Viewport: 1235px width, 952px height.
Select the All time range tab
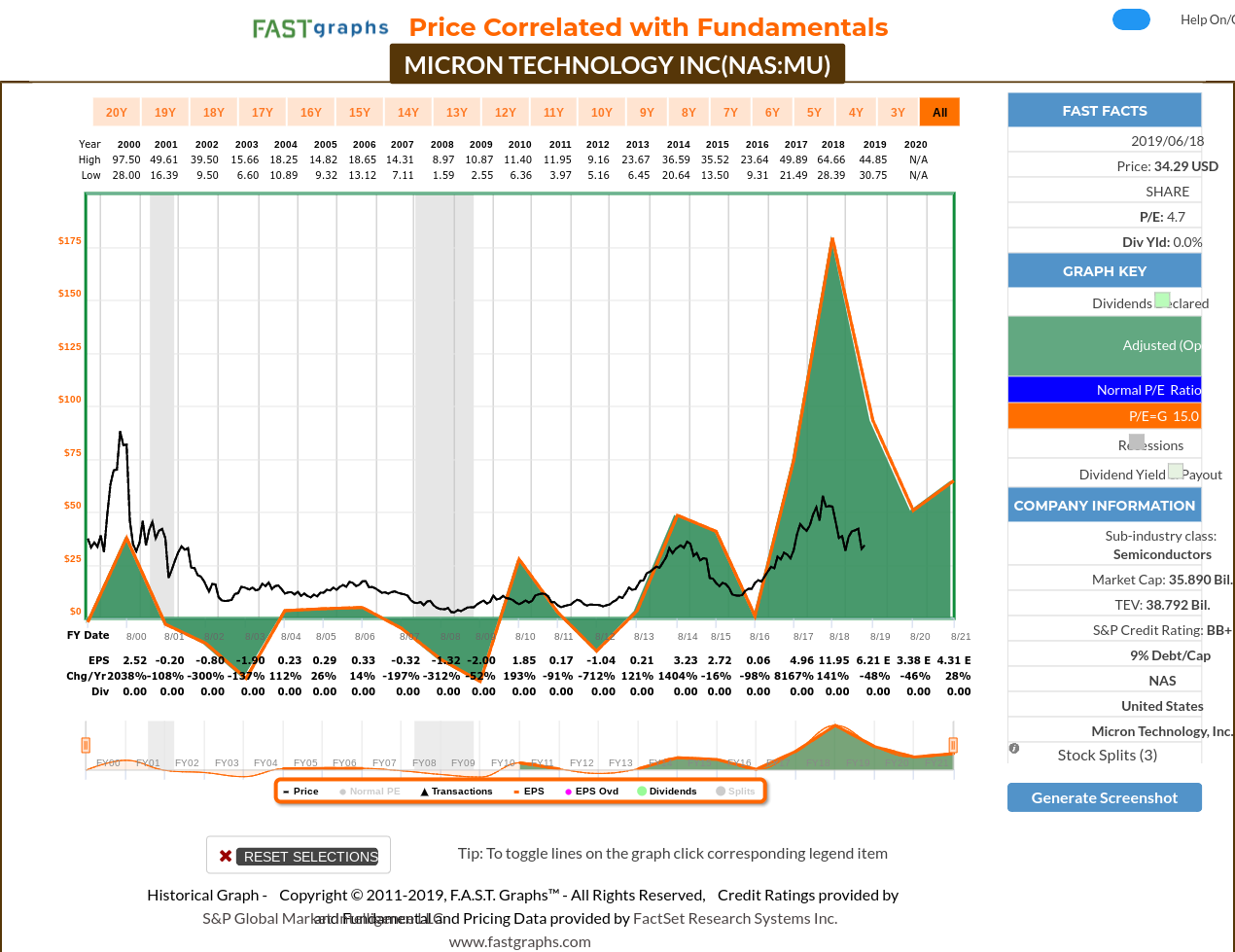[x=939, y=112]
